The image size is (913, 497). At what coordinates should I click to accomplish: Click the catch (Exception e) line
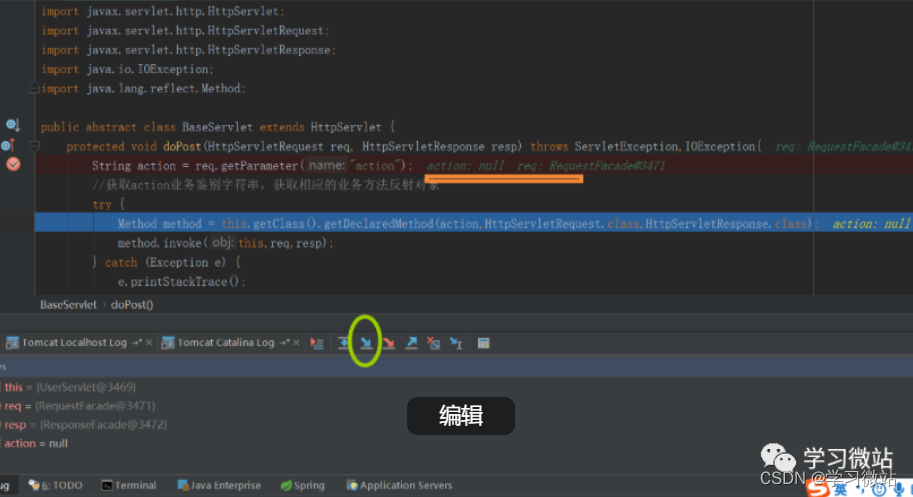[x=166, y=262]
